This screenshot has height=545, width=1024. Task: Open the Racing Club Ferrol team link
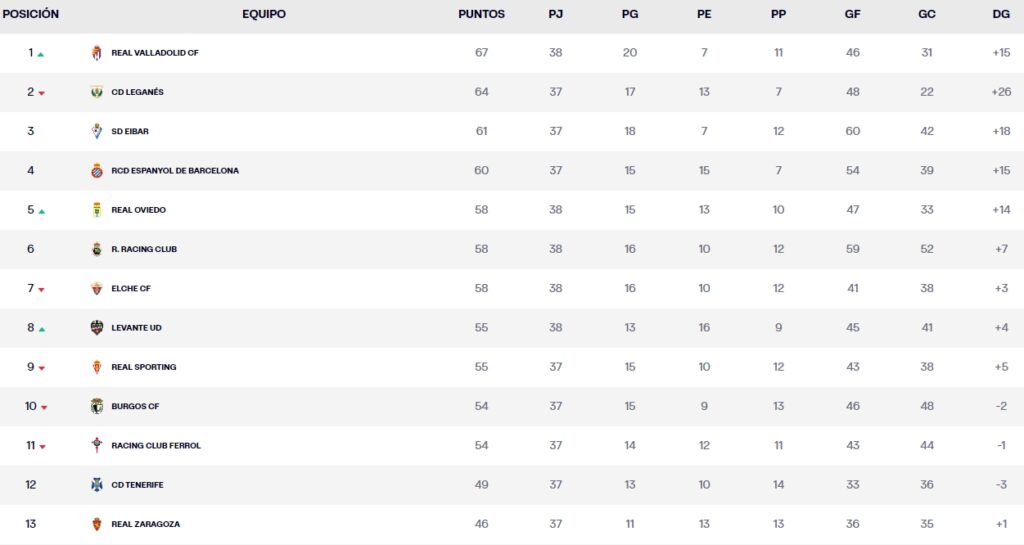click(156, 446)
